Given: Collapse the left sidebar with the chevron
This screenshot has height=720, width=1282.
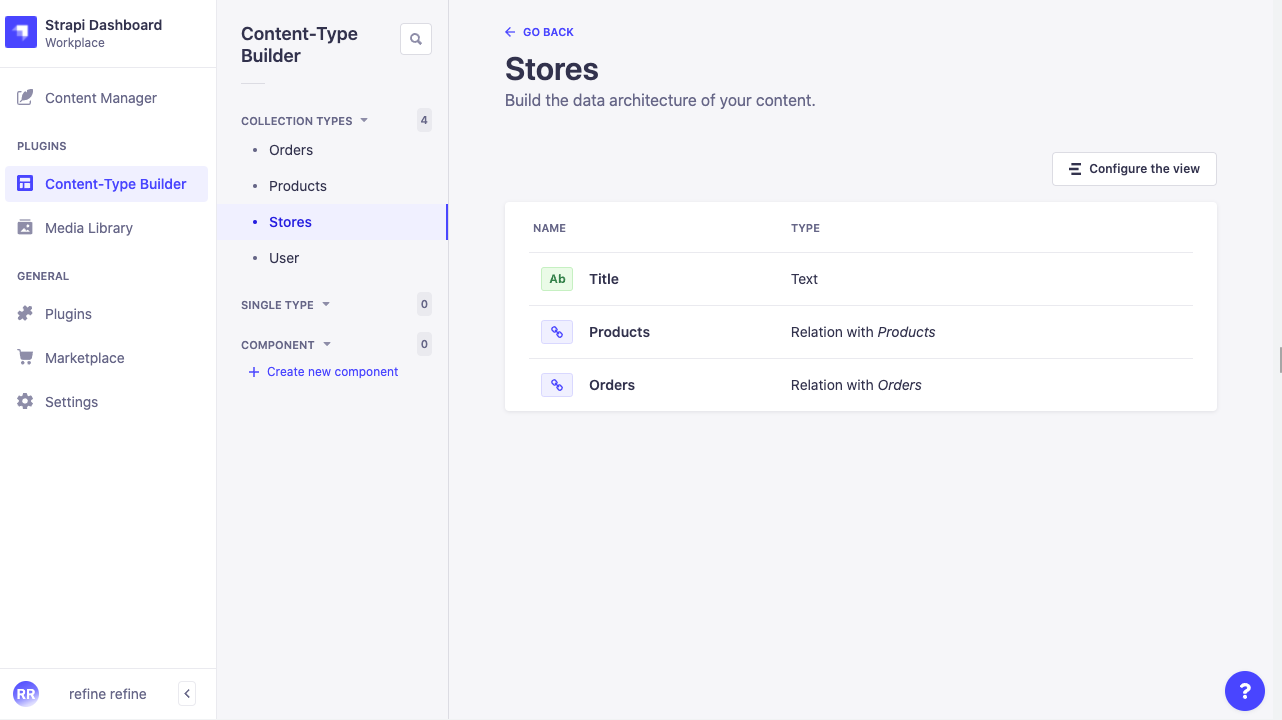Looking at the screenshot, I should [x=186, y=693].
